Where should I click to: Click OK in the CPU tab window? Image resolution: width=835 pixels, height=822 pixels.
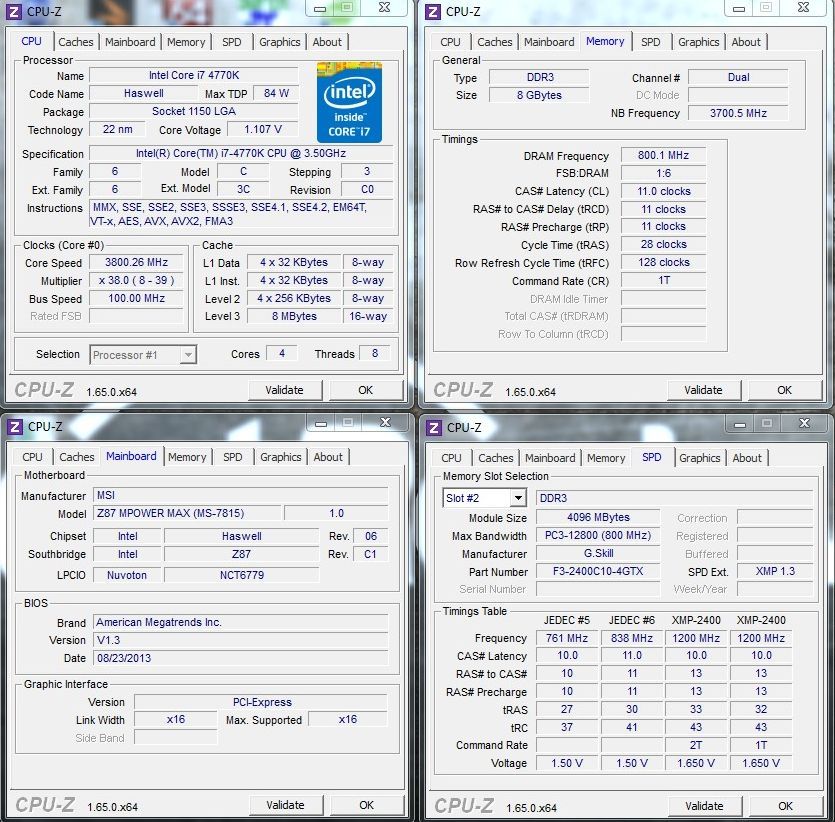coord(365,390)
